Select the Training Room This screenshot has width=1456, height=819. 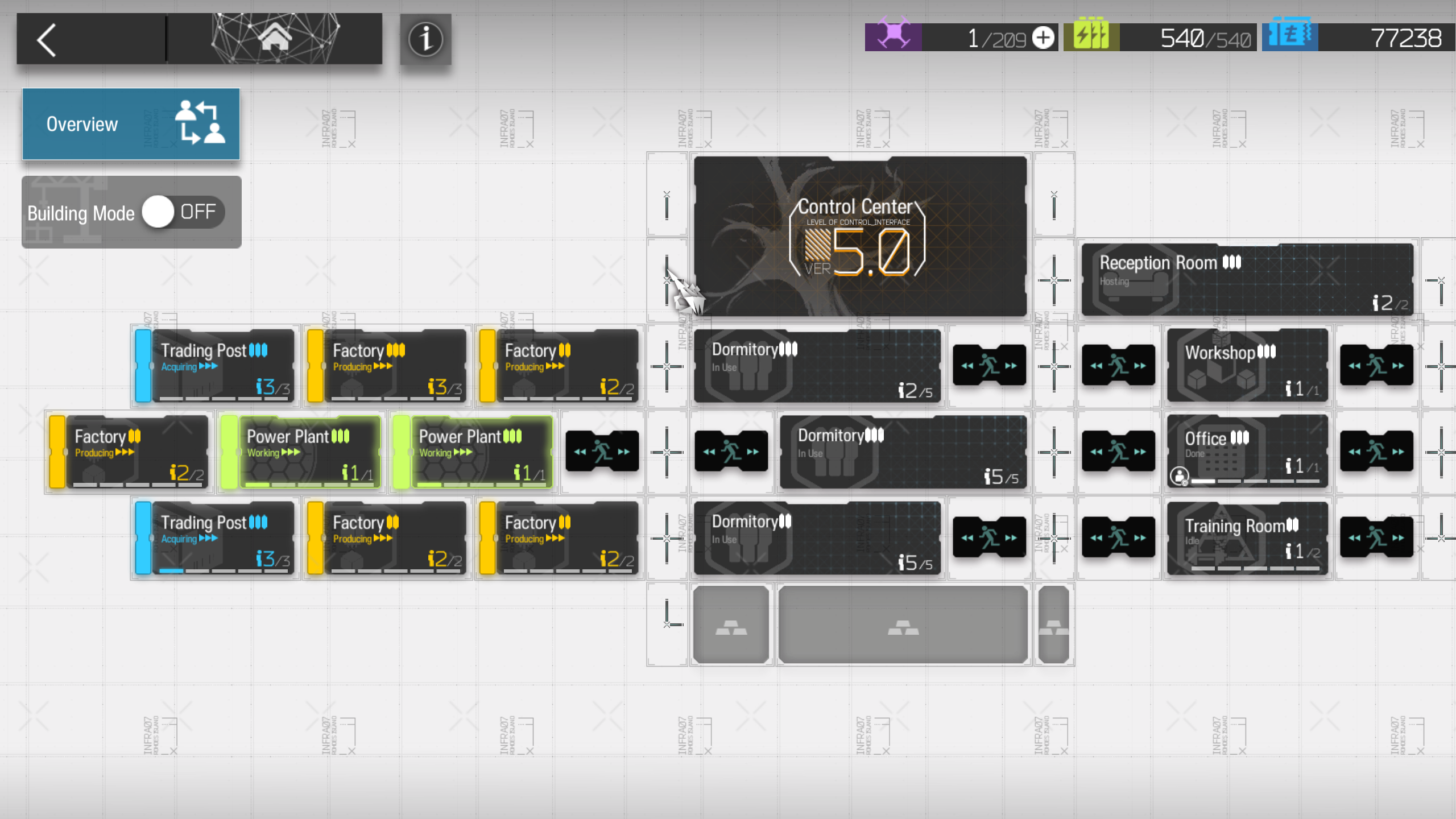(x=1247, y=537)
